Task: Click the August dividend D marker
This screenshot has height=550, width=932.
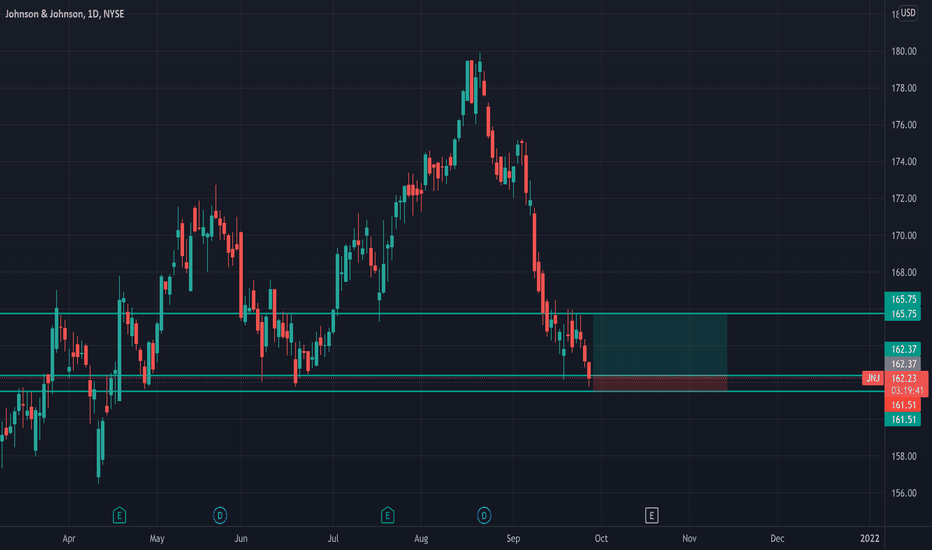Action: tap(484, 515)
